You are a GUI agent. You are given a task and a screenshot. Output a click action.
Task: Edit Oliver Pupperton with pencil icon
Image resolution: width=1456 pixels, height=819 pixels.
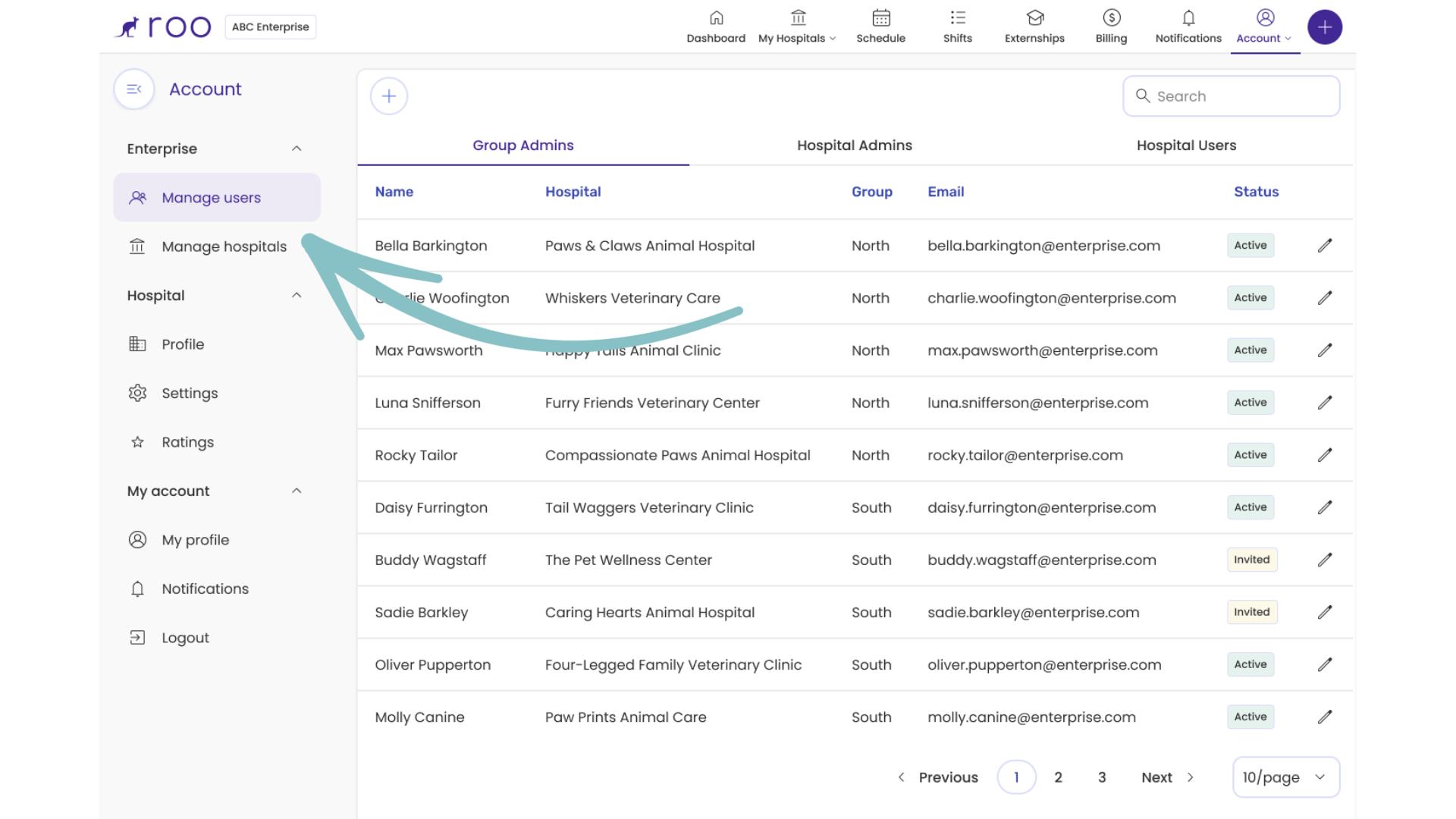[x=1324, y=664]
